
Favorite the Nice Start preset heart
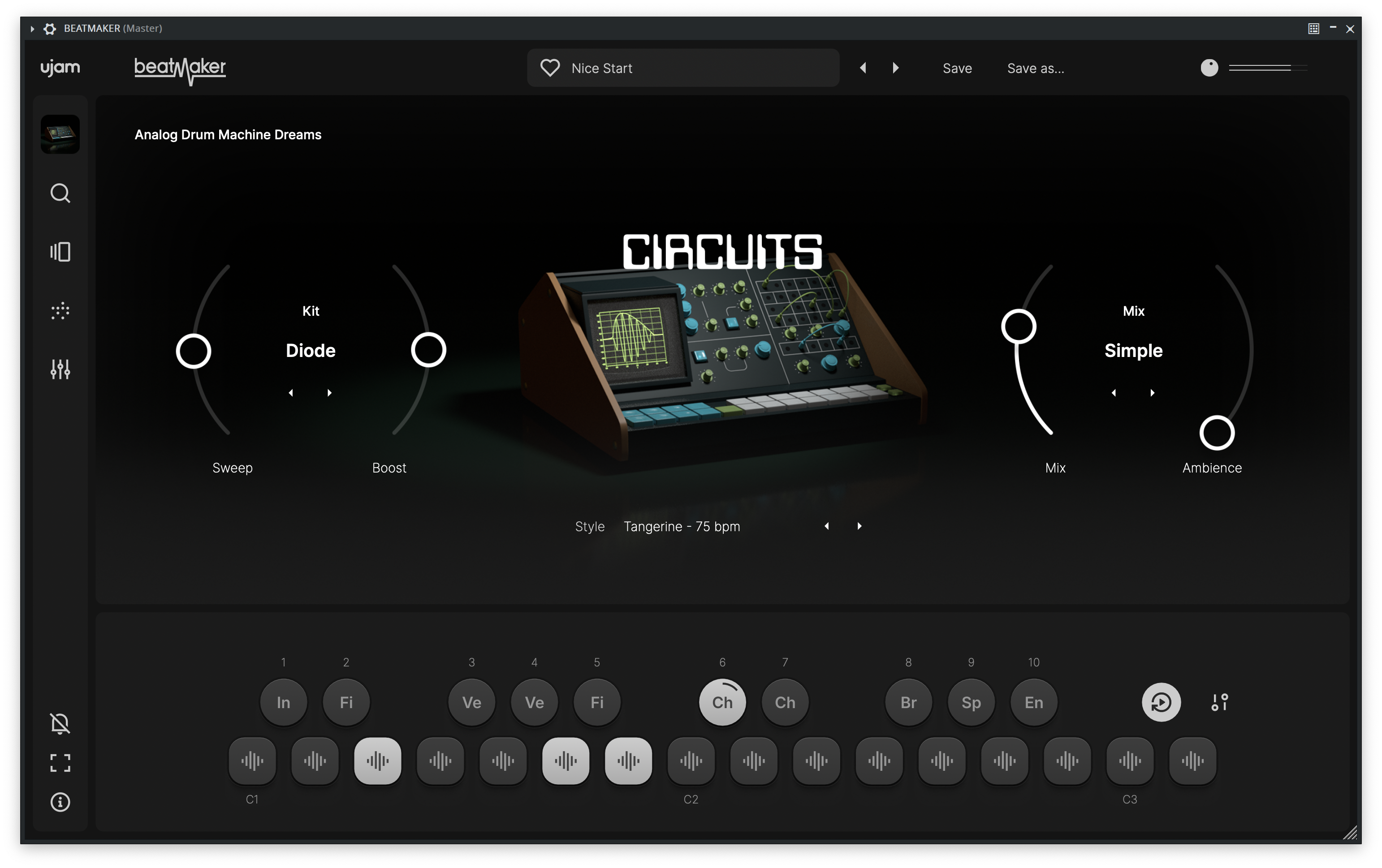pos(550,68)
